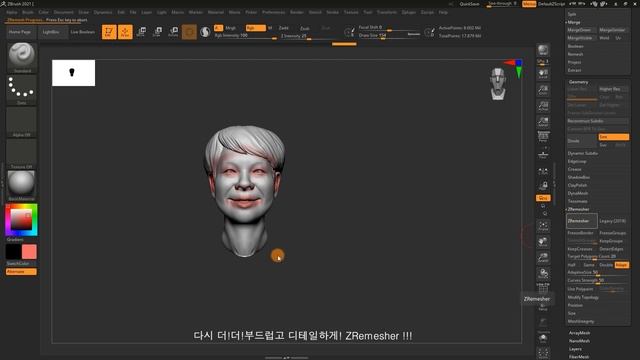Toggle the Smt option beside Divide
640x360 pixels.
[x=613, y=137]
